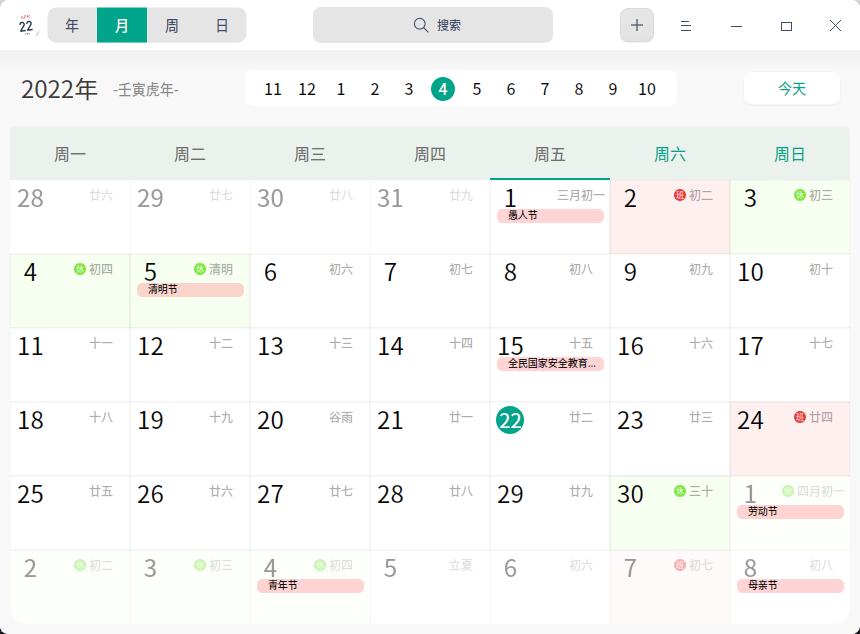Select month 10 in month strip
The height and width of the screenshot is (634, 860).
647,89
